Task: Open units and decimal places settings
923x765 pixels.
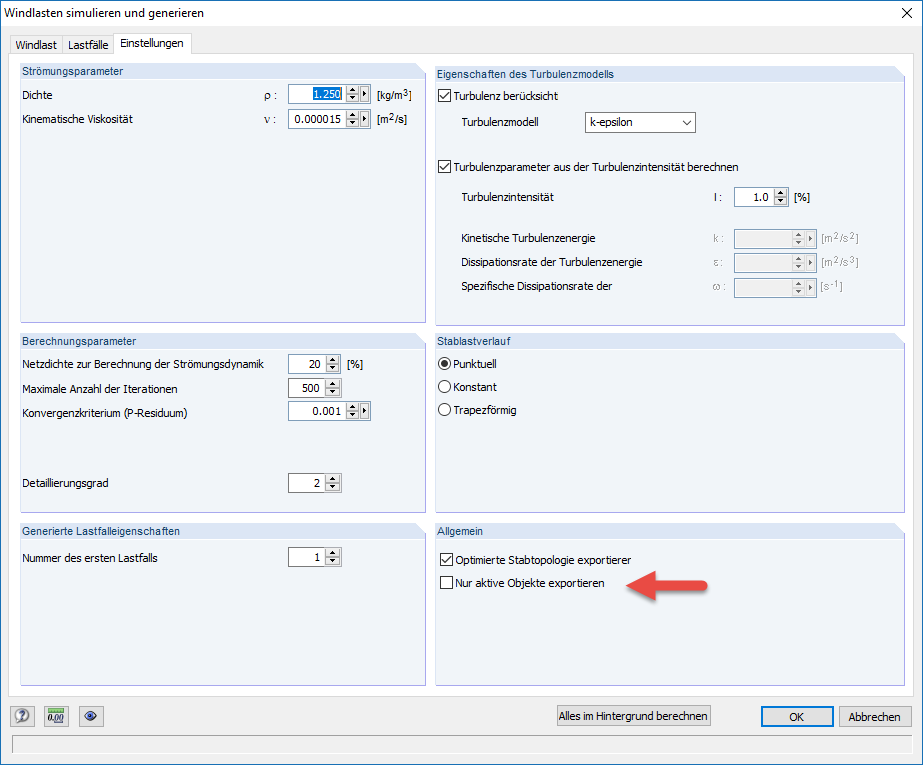Action: tap(56, 716)
